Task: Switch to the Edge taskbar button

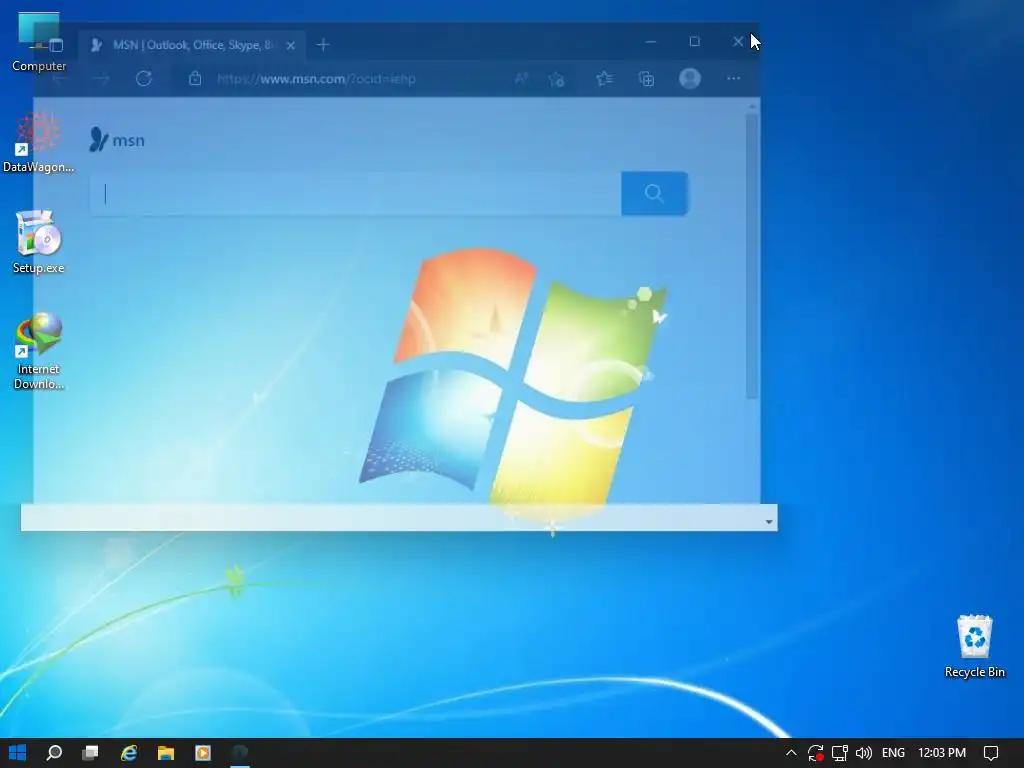Action: (240, 753)
